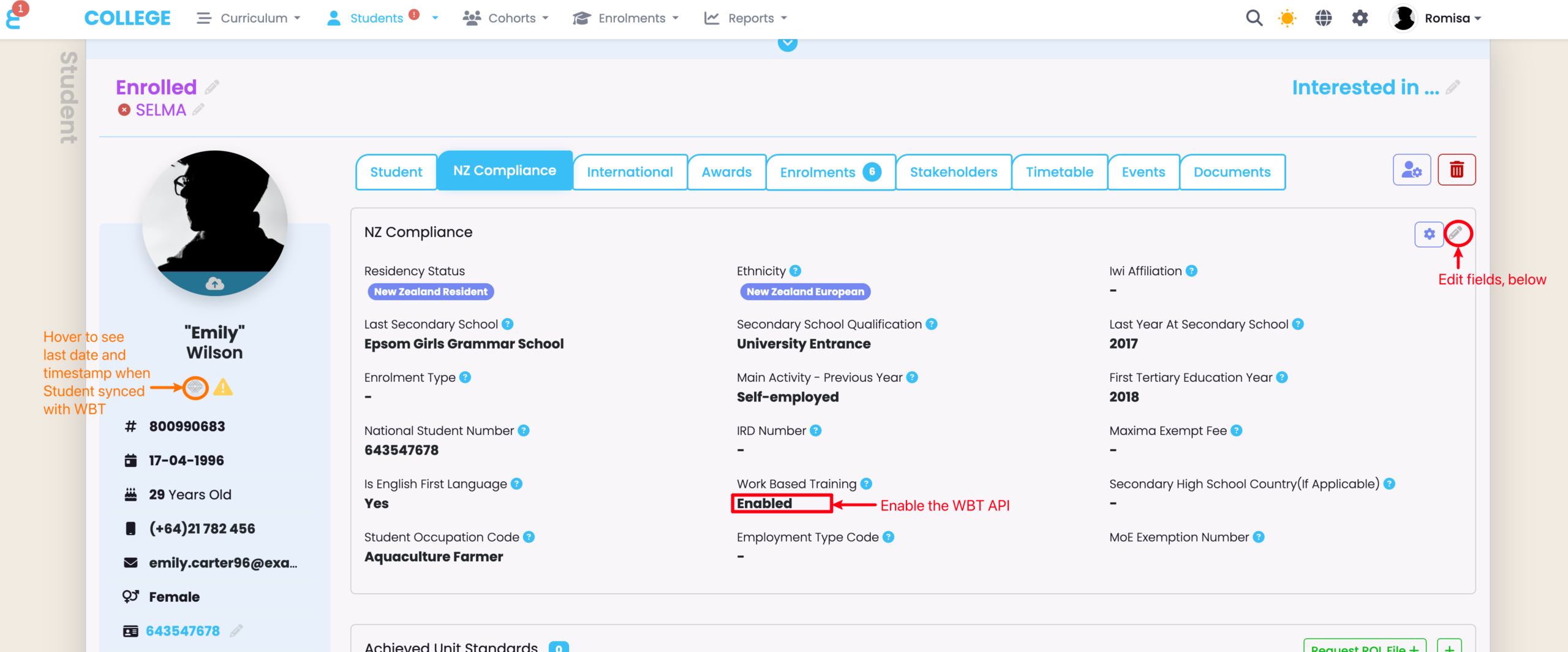Click the 643547678 NSN link in sidebar
This screenshot has width=1568, height=652.
[183, 631]
